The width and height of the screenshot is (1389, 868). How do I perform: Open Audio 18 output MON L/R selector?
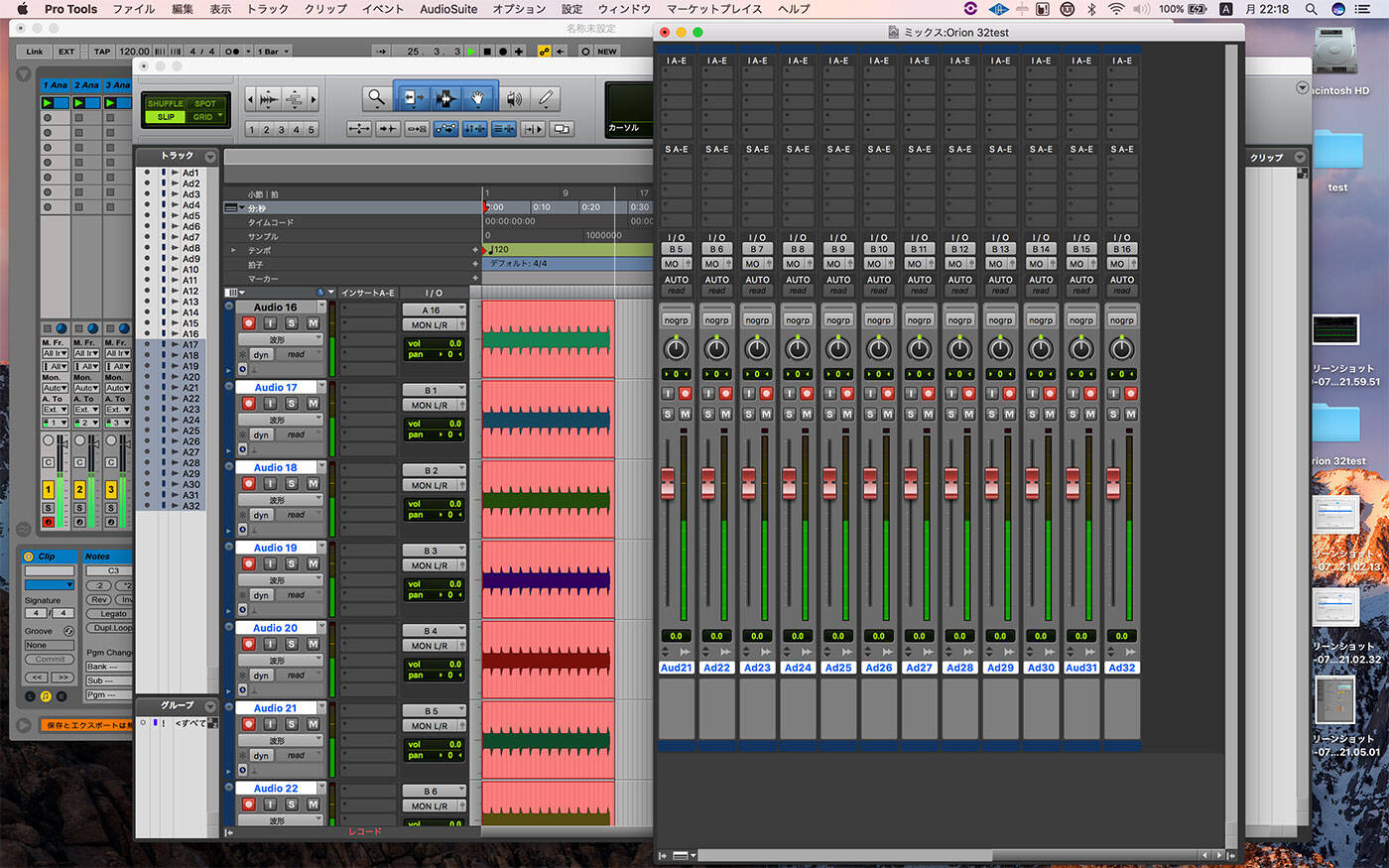pyautogui.click(x=434, y=485)
